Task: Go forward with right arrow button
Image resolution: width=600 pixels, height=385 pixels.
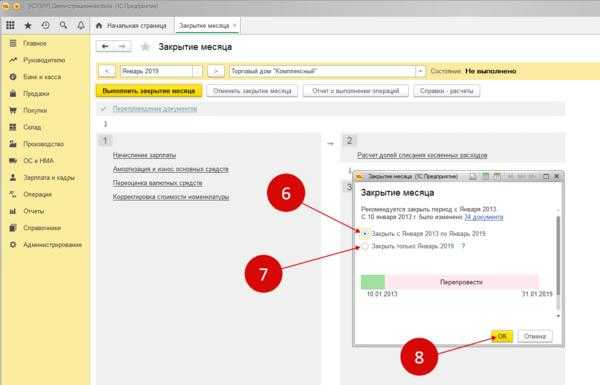Action: tap(122, 47)
